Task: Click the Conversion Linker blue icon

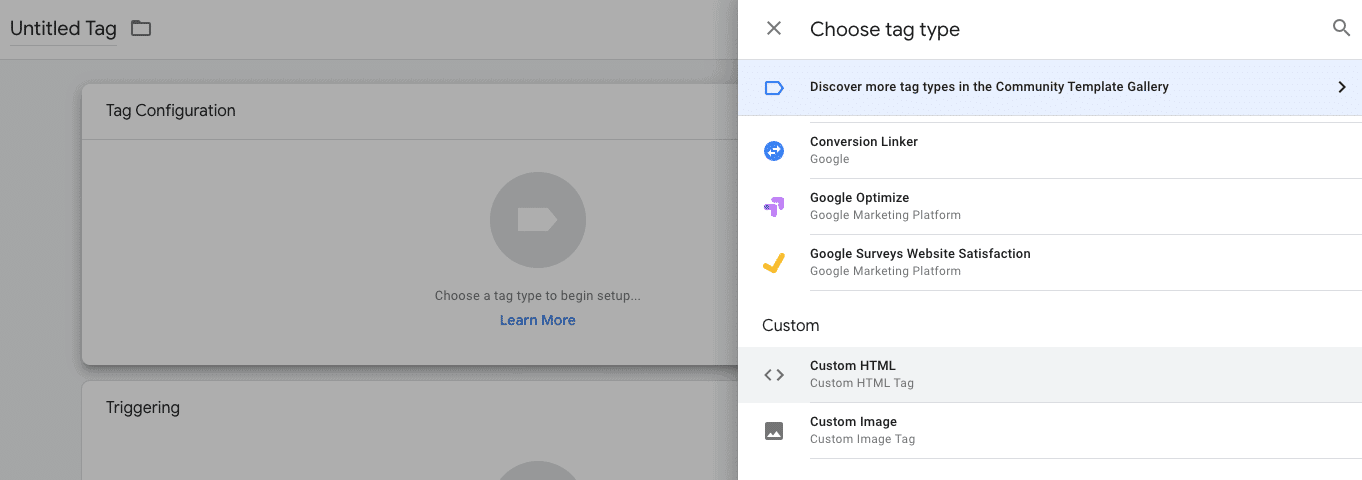Action: point(774,151)
